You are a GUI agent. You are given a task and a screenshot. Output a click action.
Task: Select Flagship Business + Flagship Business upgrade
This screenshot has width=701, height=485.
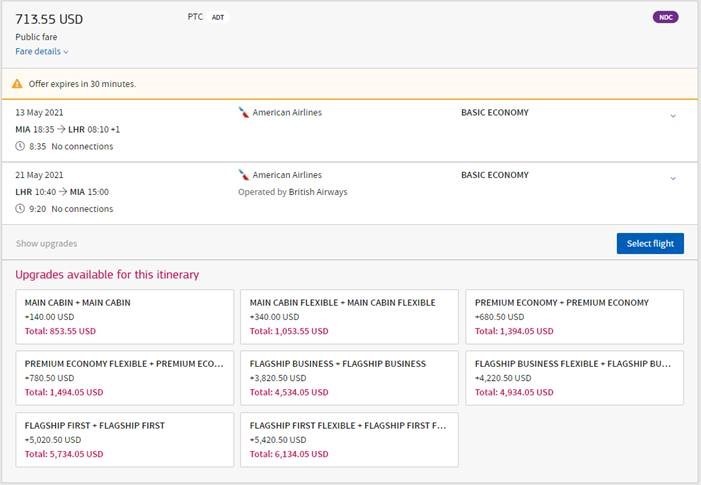349,377
